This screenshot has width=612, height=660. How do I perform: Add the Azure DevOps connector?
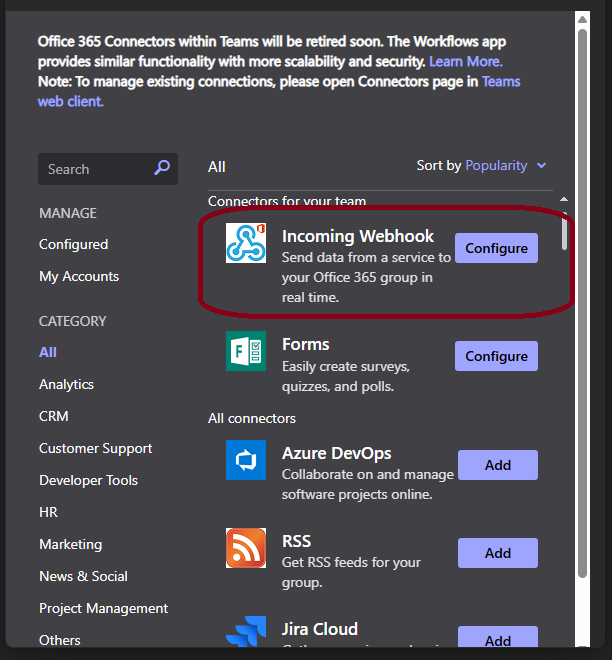tap(498, 465)
